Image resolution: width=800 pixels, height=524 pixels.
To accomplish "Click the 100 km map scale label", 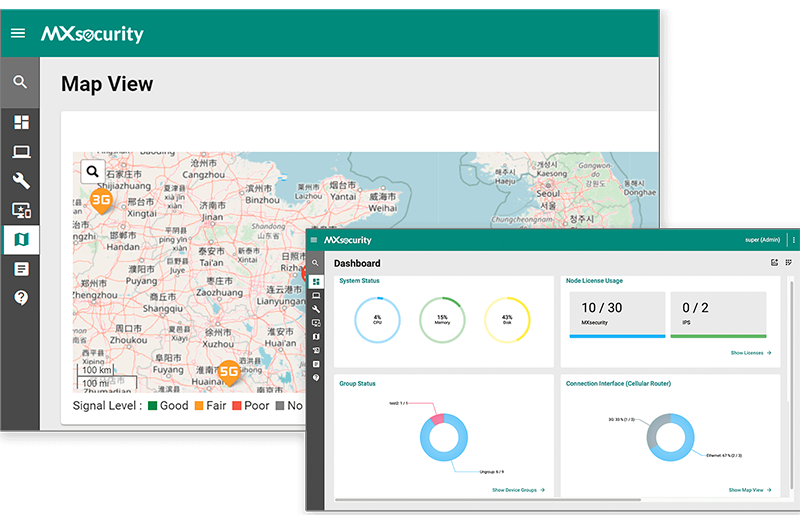I will [x=97, y=370].
